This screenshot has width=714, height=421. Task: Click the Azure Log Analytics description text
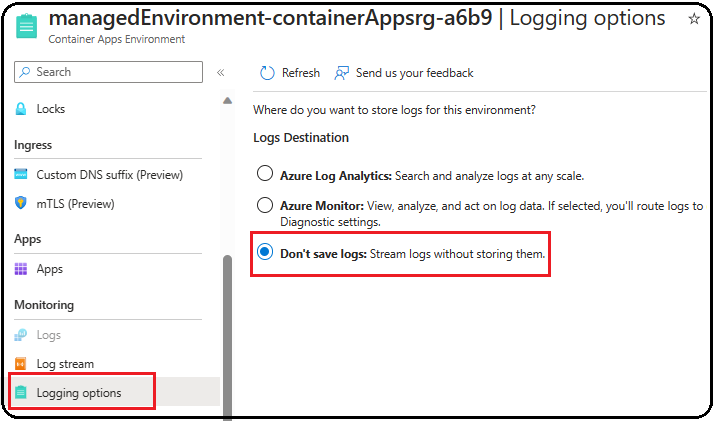[489, 176]
